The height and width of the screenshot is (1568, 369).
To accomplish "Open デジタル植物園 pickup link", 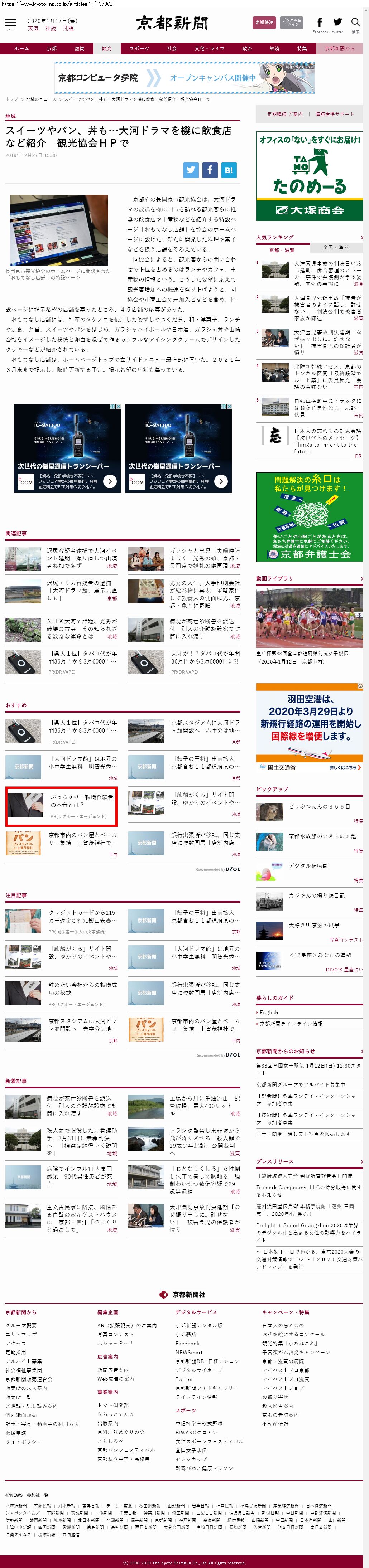I will point(308,865).
